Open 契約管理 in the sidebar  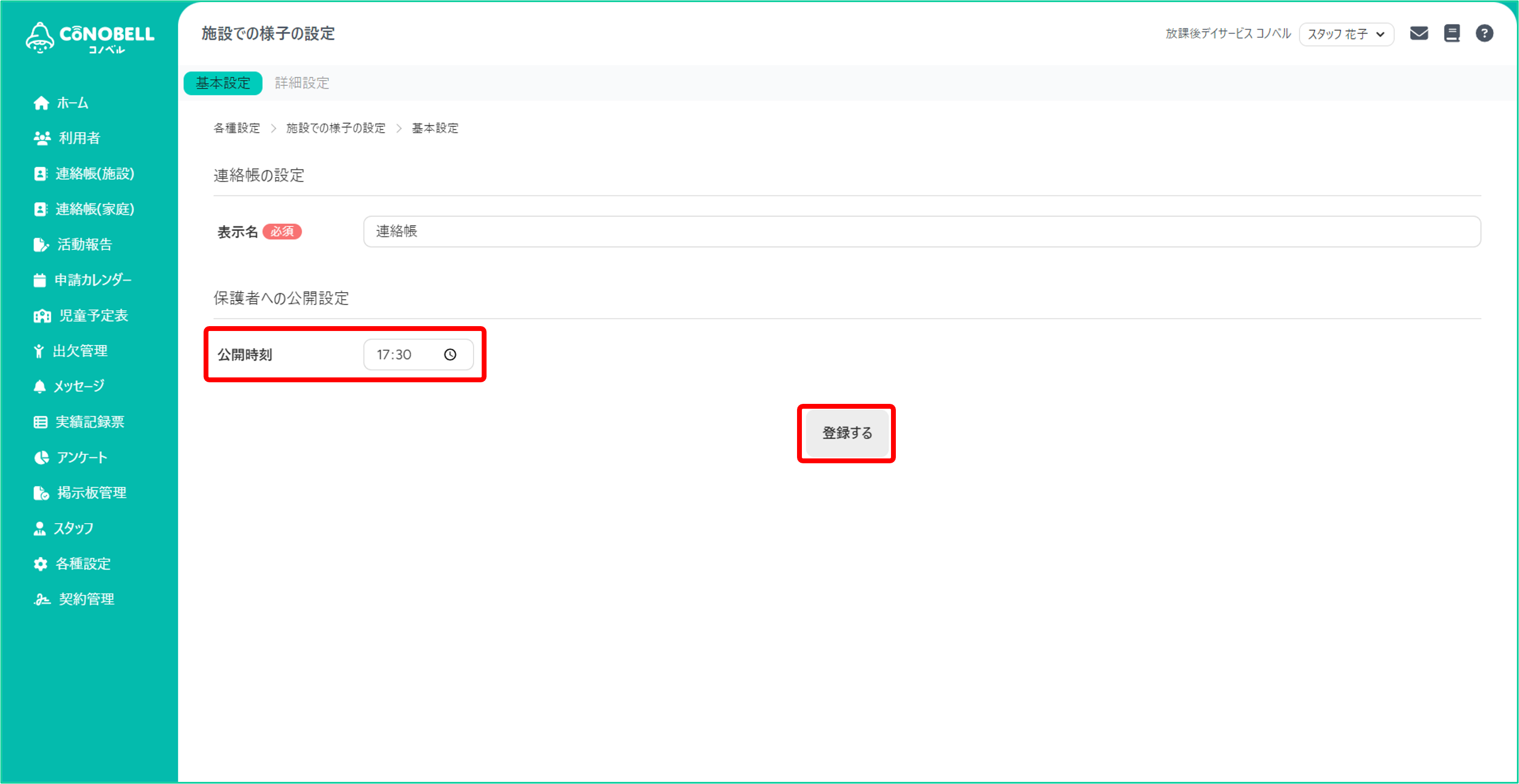tap(87, 599)
